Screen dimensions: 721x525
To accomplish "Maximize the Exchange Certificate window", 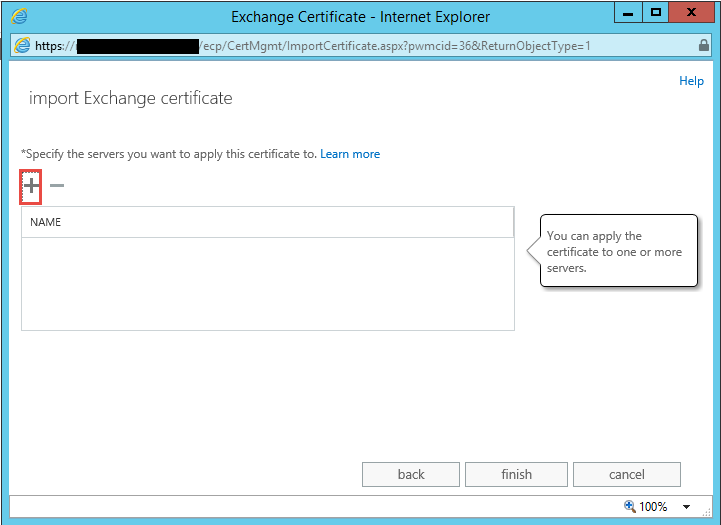I will coord(656,12).
